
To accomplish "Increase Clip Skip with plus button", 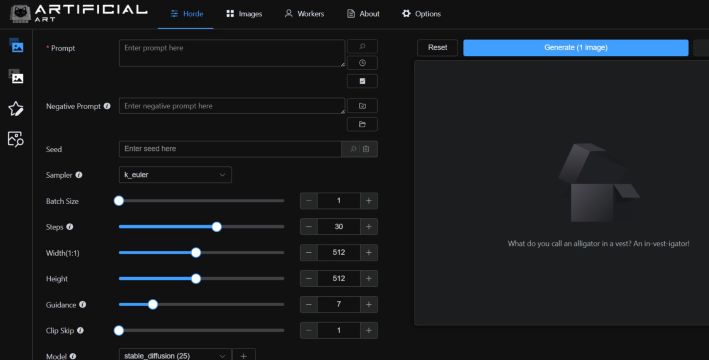I will (369, 330).
